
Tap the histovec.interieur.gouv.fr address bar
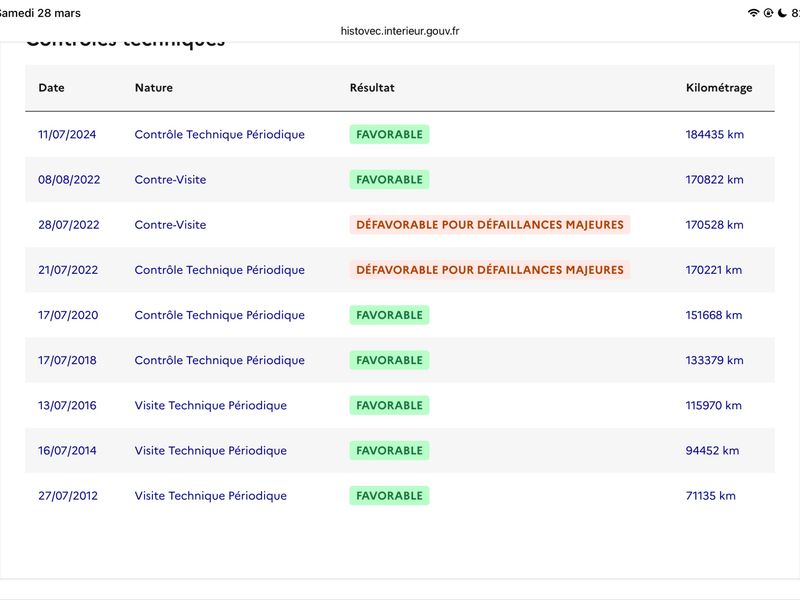tap(400, 31)
